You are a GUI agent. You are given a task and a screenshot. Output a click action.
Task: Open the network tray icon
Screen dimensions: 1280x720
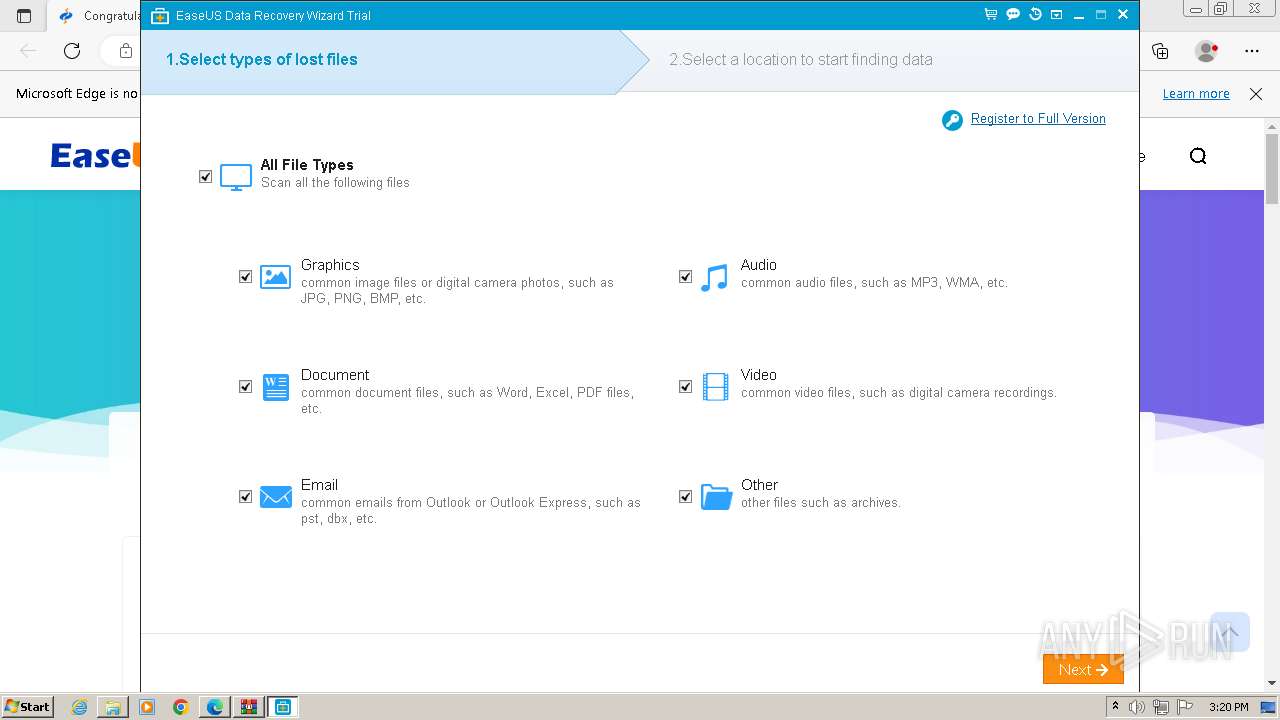coord(1161,707)
